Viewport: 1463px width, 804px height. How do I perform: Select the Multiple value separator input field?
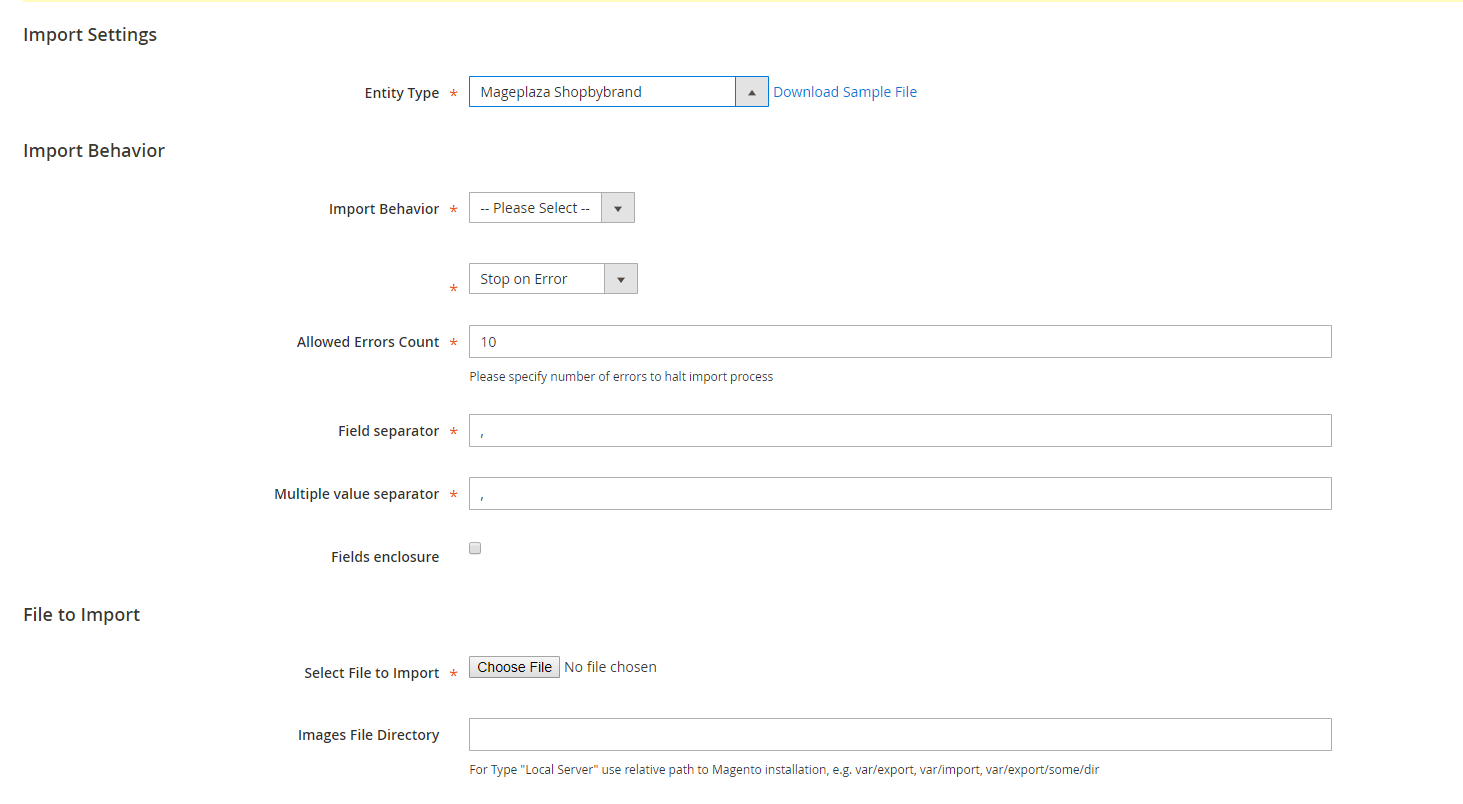900,494
